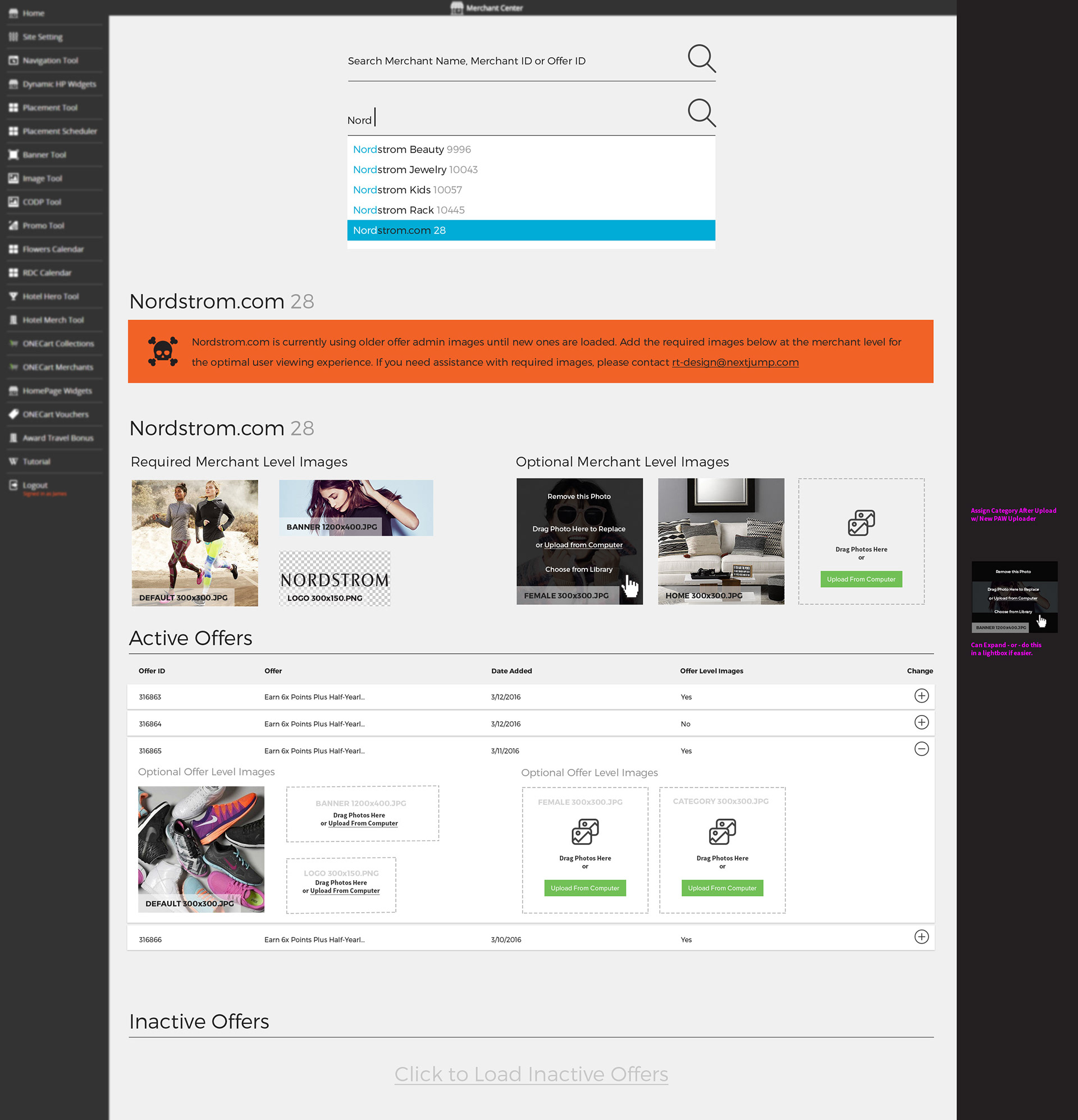The height and width of the screenshot is (1120, 1078).
Task: Open Tutorial via its W icon
Action: pos(13,461)
